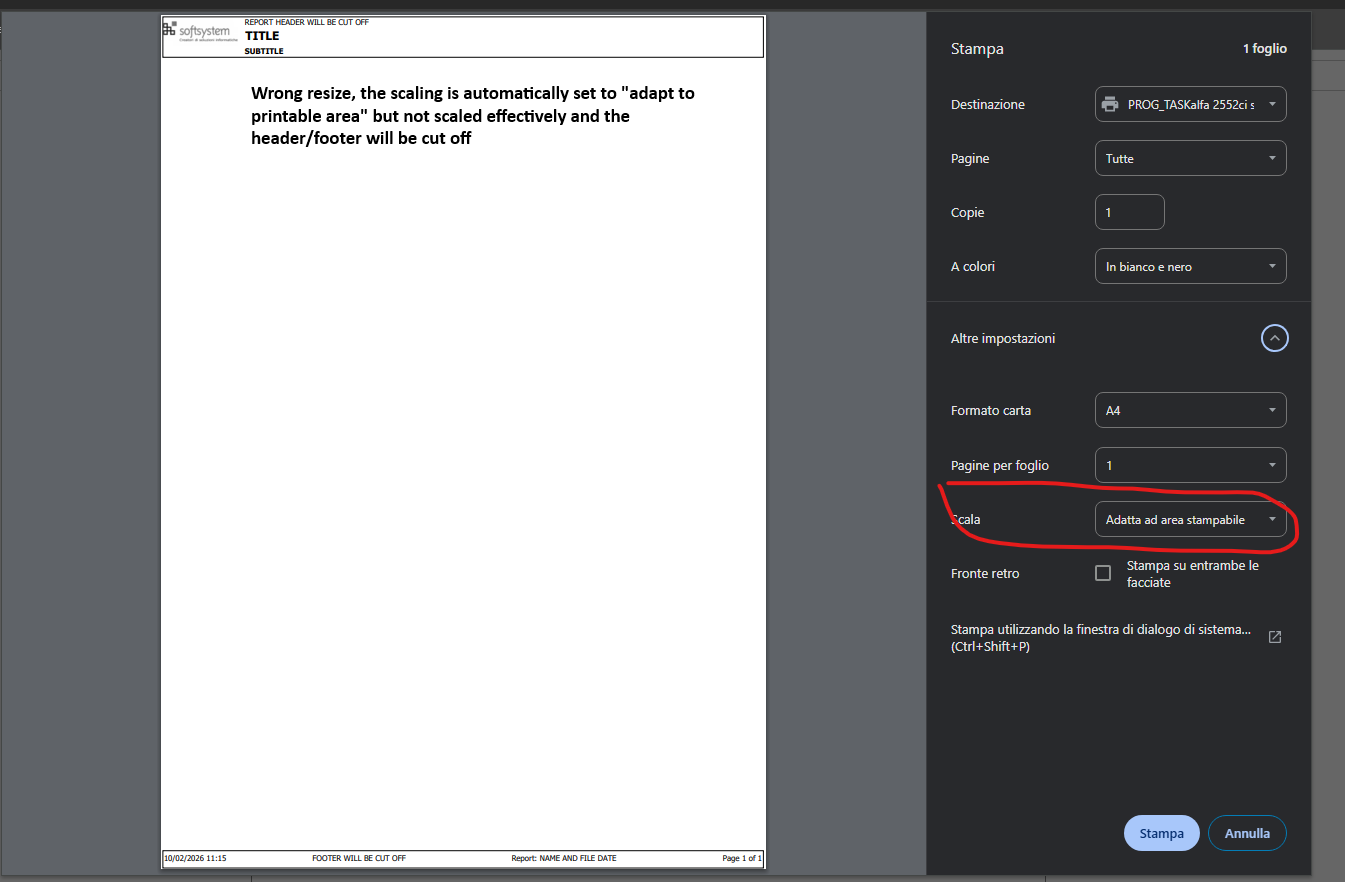Open the Pagine per foglio dropdown
Viewport: 1345px width, 882px height.
[1190, 465]
